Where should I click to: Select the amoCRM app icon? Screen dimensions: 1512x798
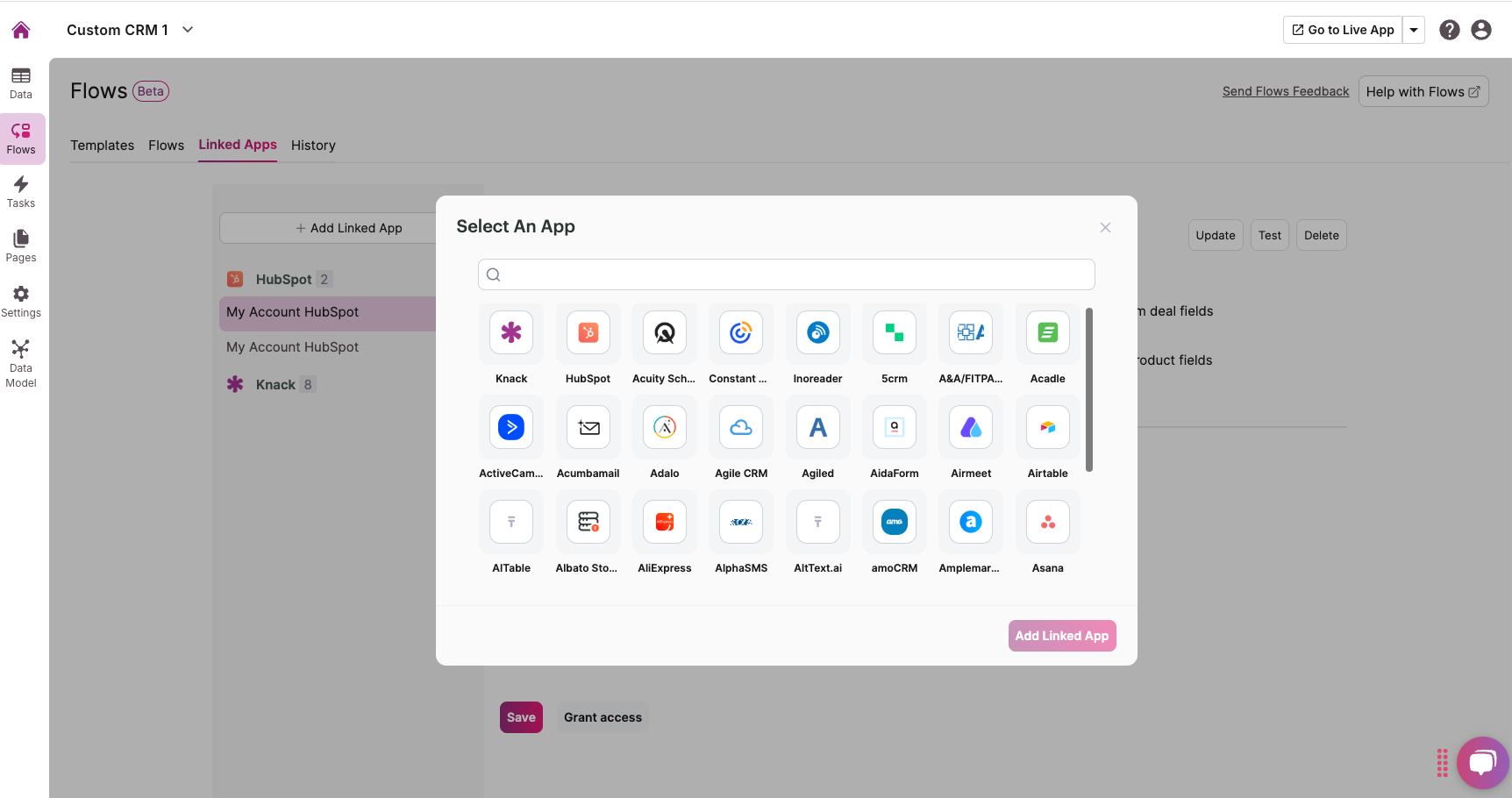click(x=894, y=523)
